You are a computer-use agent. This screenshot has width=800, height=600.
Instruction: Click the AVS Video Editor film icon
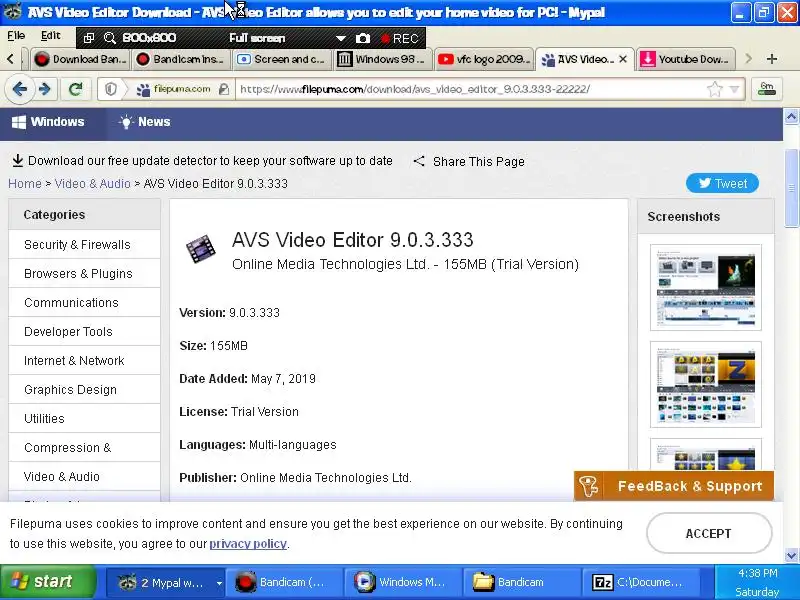point(201,249)
